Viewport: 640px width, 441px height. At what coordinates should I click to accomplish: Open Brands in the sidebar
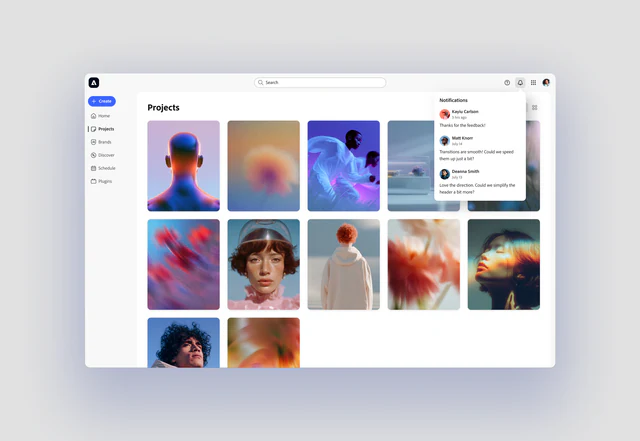point(101,142)
